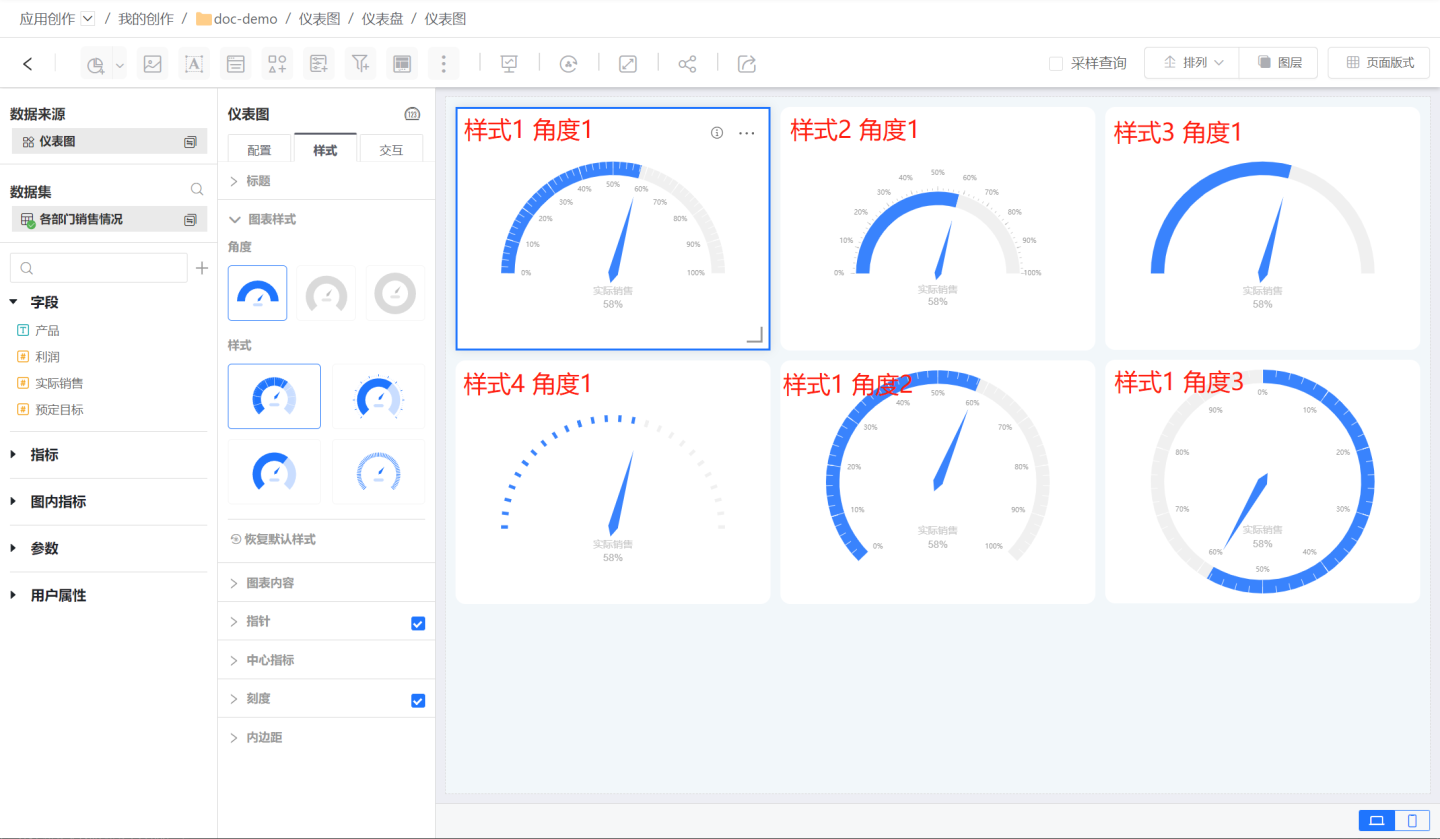Open the 交互 tab
Image resolution: width=1440 pixels, height=839 pixels.
391,149
